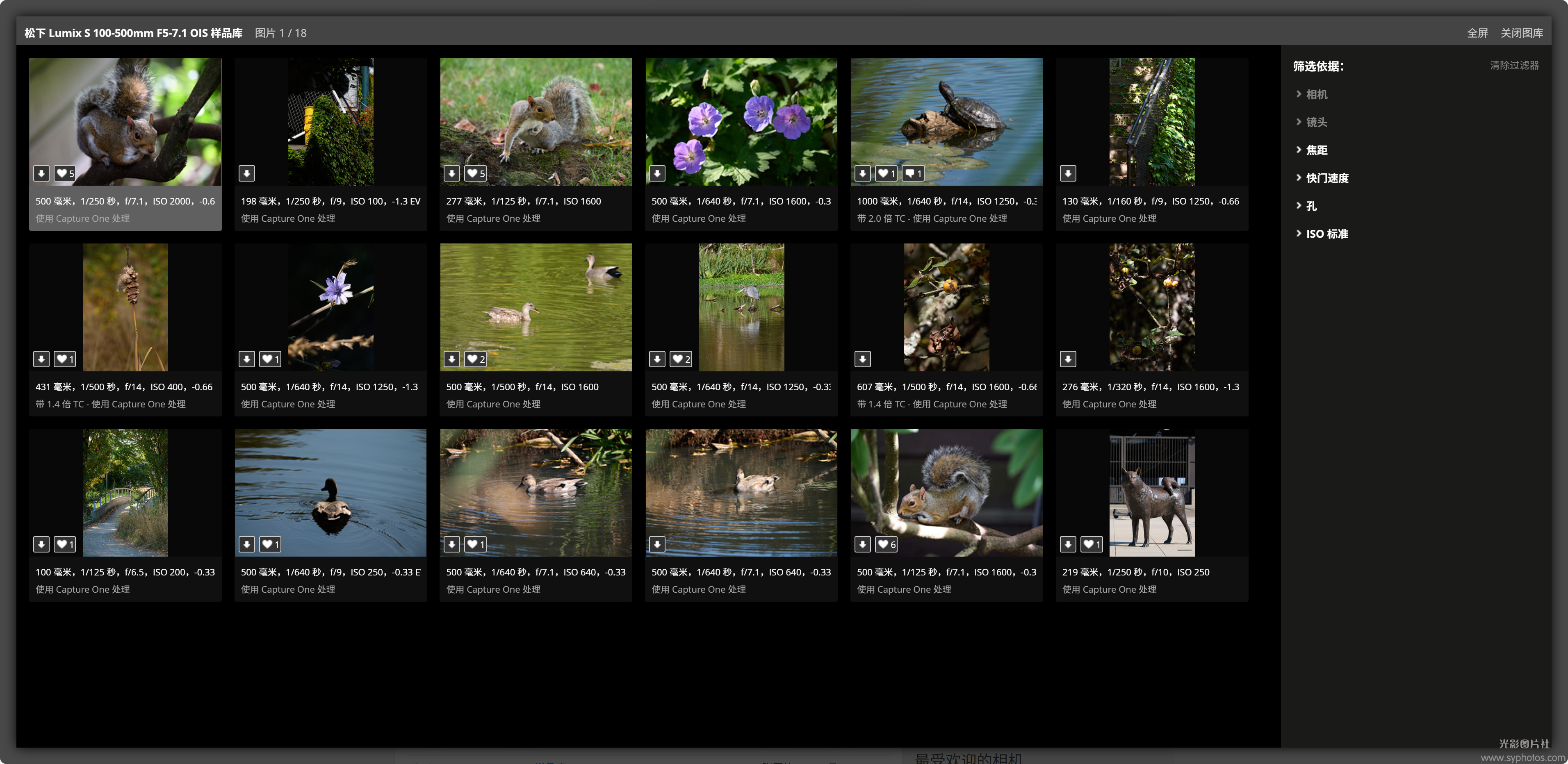Like the 219 毫米 dog statue photo
The height and width of the screenshot is (764, 1568).
(x=1092, y=544)
